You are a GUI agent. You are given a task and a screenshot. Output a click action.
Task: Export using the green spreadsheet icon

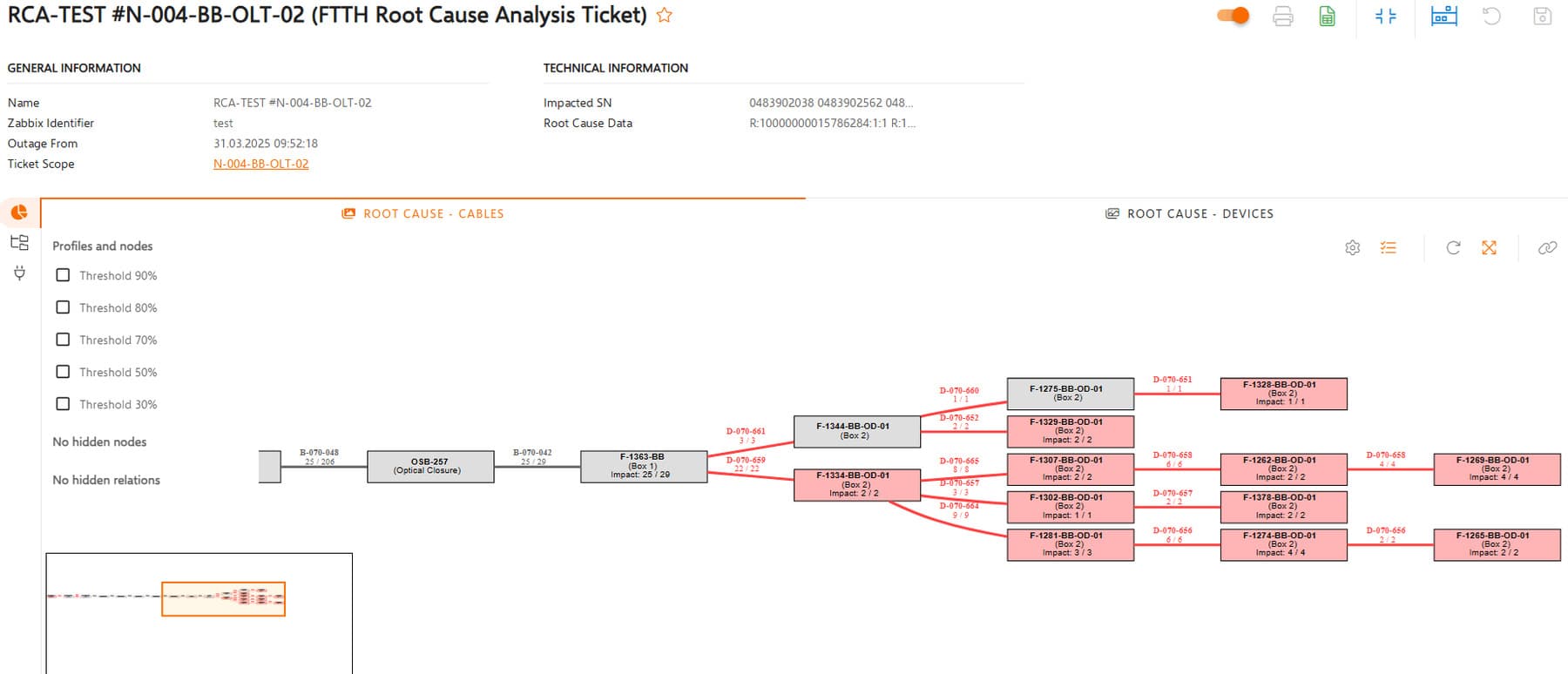coord(1327,17)
